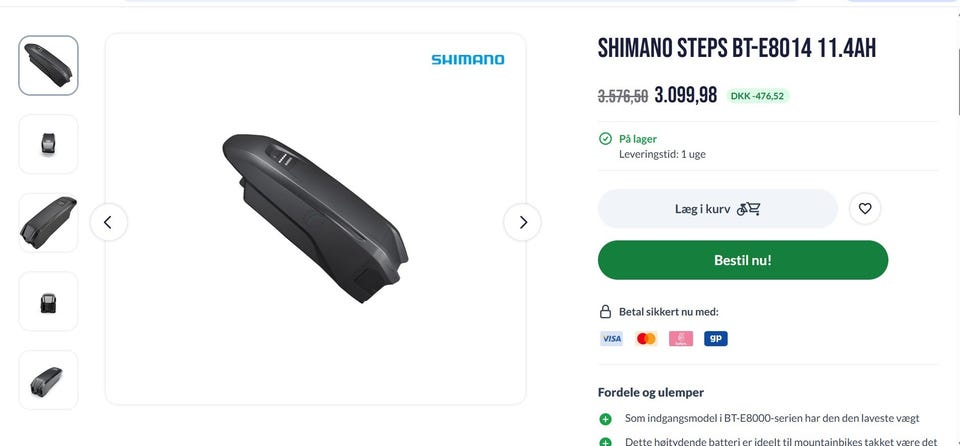Image resolution: width=960 pixels, height=446 pixels.
Task: Click the blue GP payment icon
Action: tap(715, 339)
